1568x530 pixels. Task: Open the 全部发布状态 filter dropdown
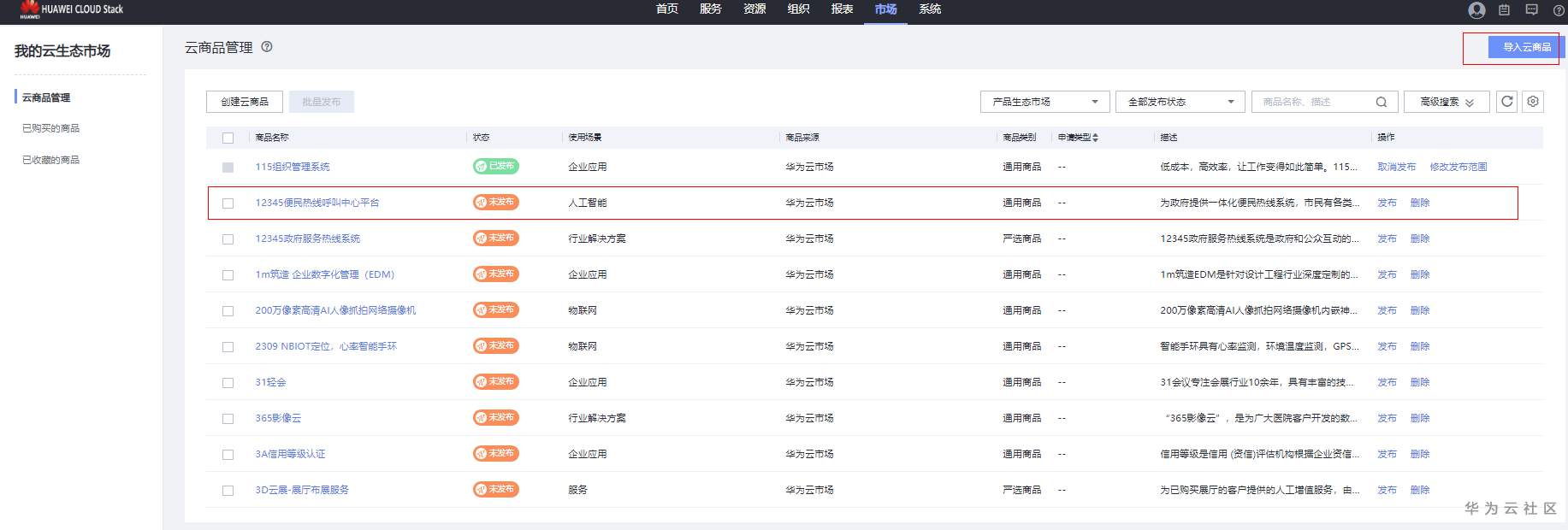pyautogui.click(x=1180, y=102)
